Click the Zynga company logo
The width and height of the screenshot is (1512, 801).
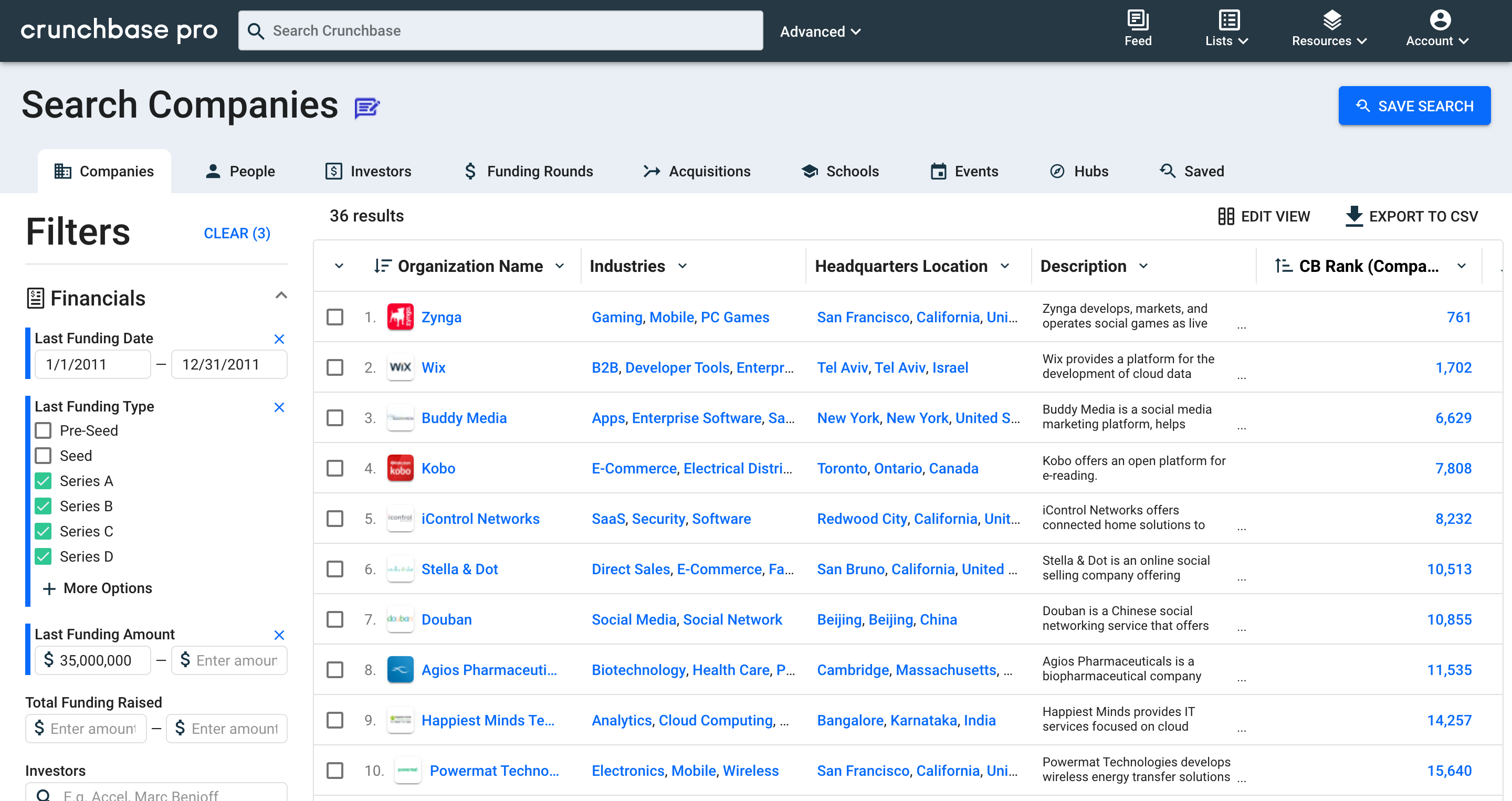click(400, 317)
